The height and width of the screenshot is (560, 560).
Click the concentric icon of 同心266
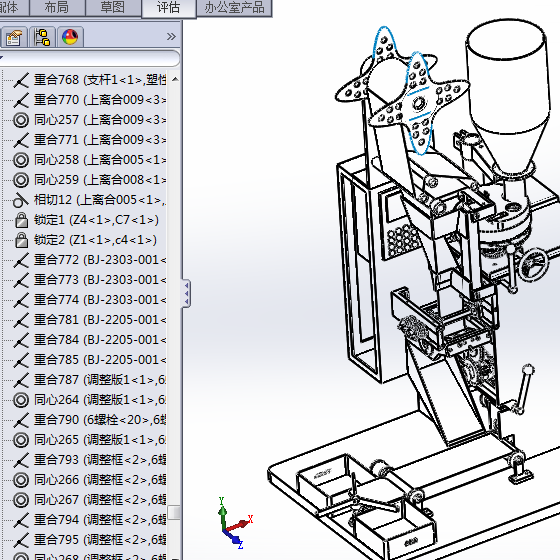coord(21,480)
